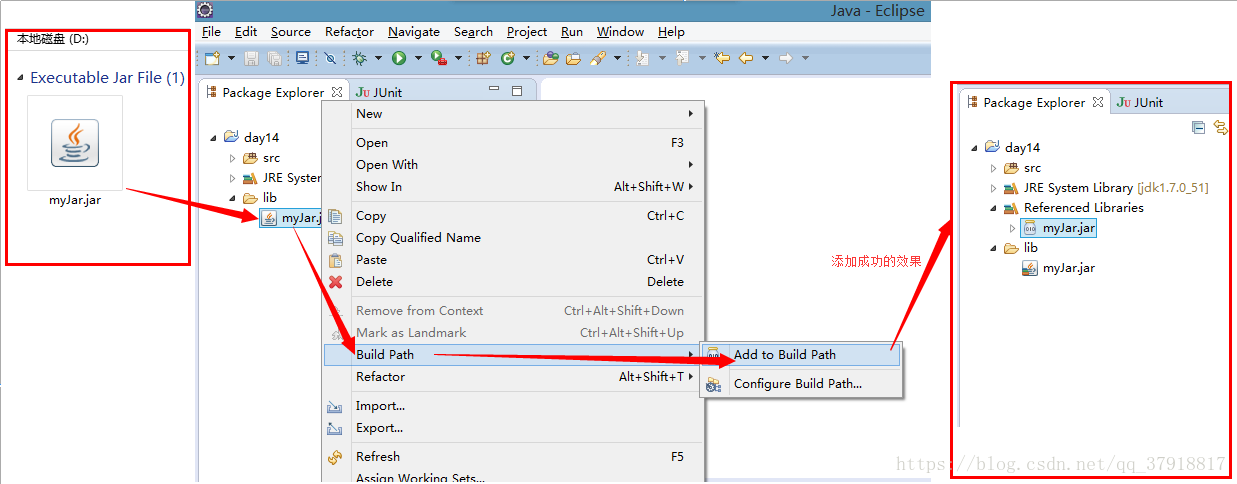Open the Refactor menu in the menu bar
Viewport: 1237px width, 484px height.
pos(349,32)
